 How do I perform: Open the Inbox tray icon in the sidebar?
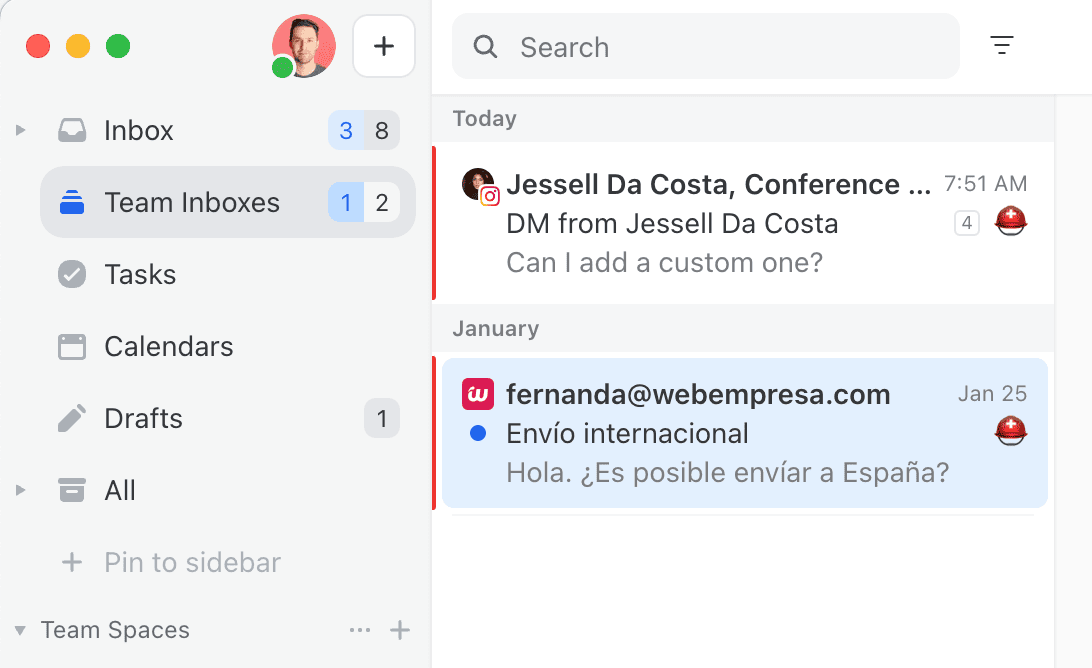point(71,130)
